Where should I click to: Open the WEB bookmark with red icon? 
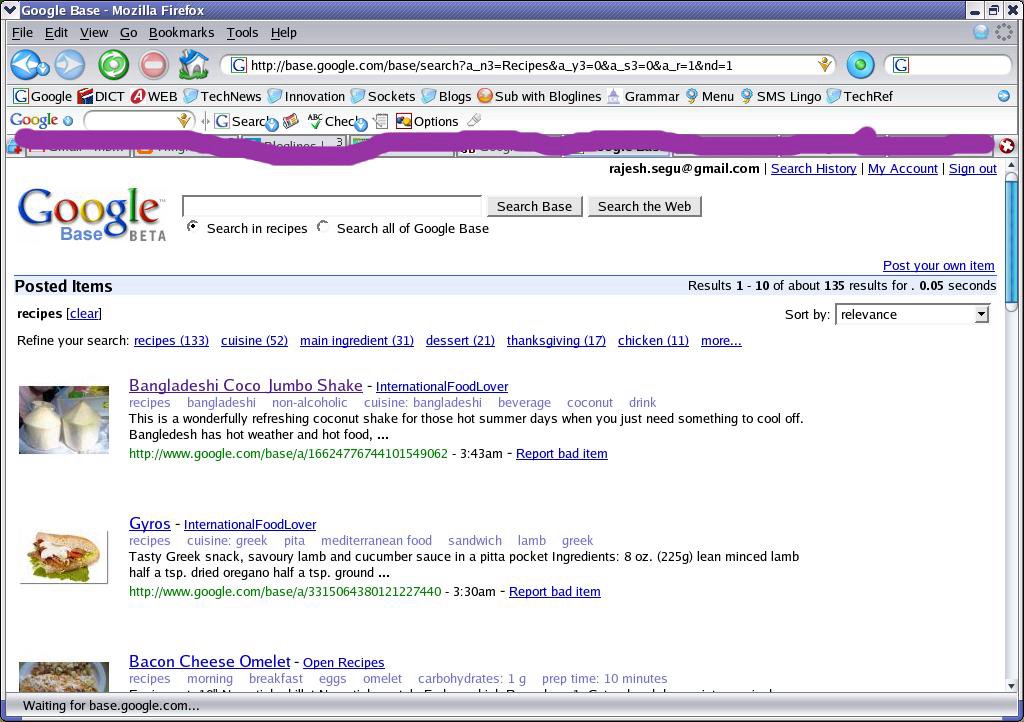154,96
